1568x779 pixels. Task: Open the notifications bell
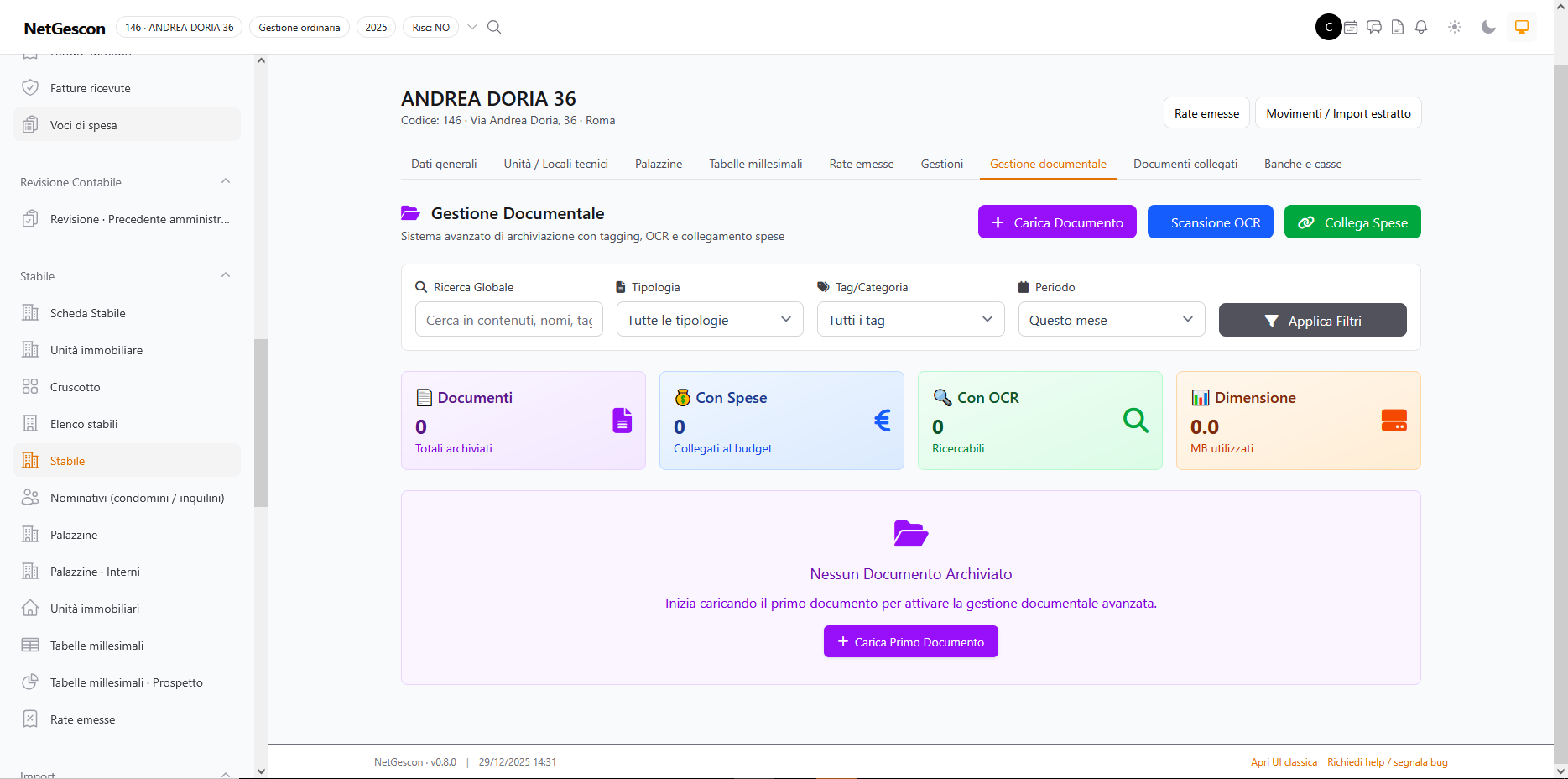pyautogui.click(x=1421, y=27)
